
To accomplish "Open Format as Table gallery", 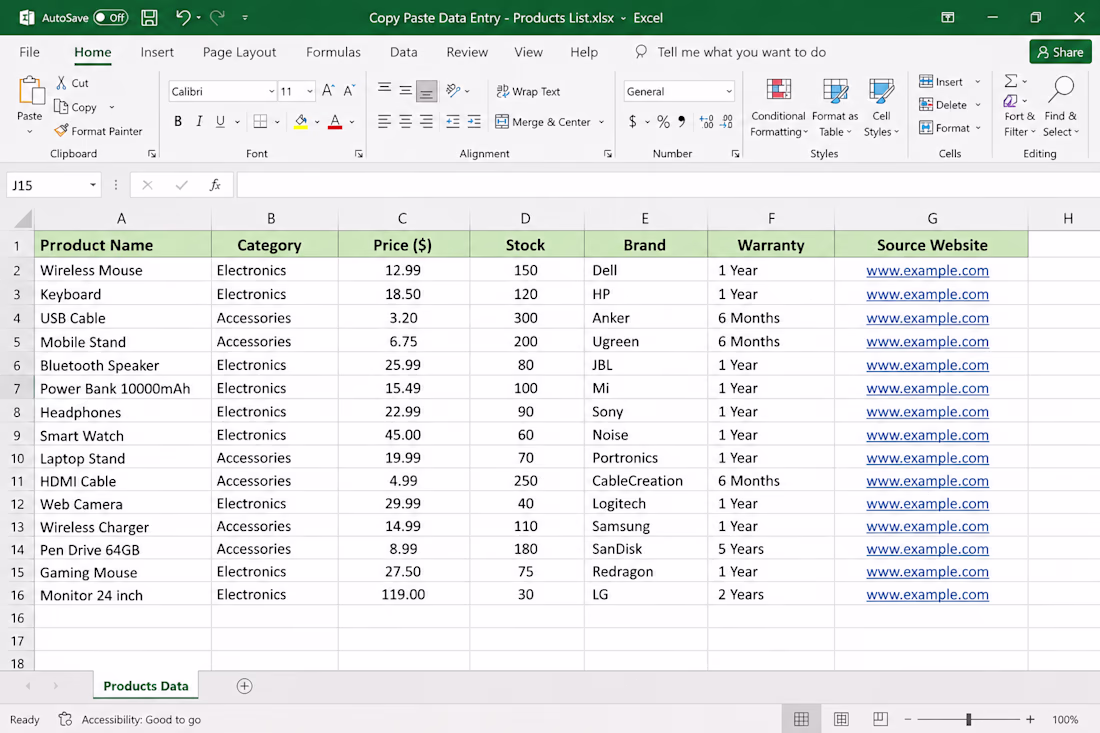I will pos(835,107).
